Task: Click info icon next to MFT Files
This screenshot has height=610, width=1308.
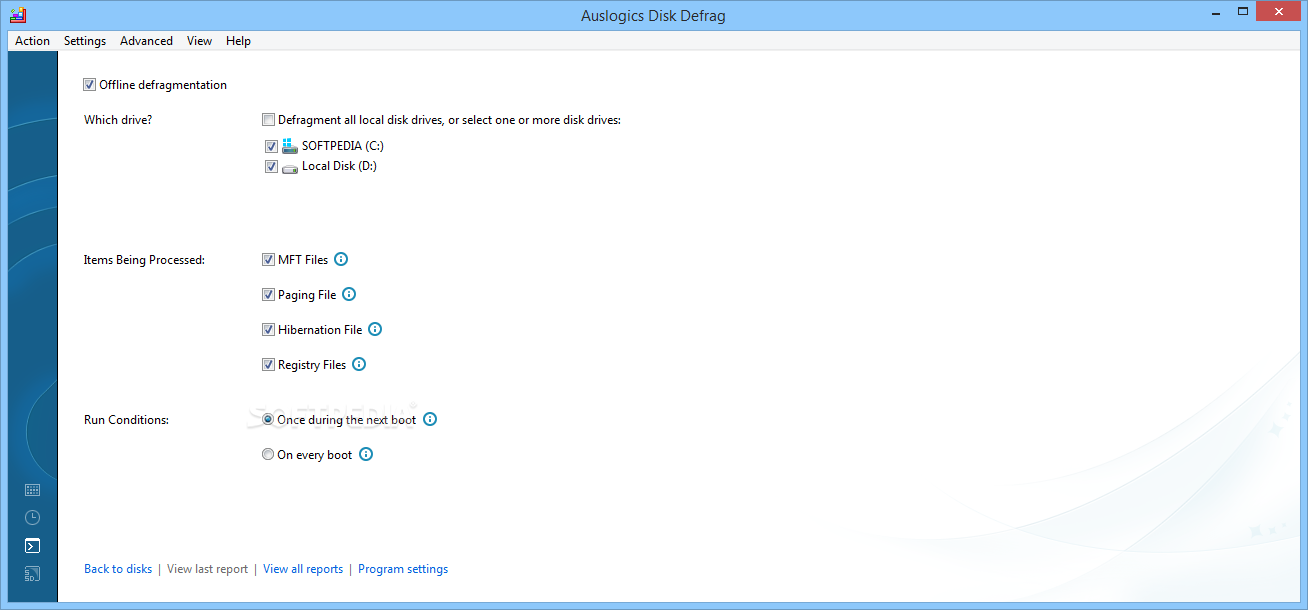Action: [341, 259]
